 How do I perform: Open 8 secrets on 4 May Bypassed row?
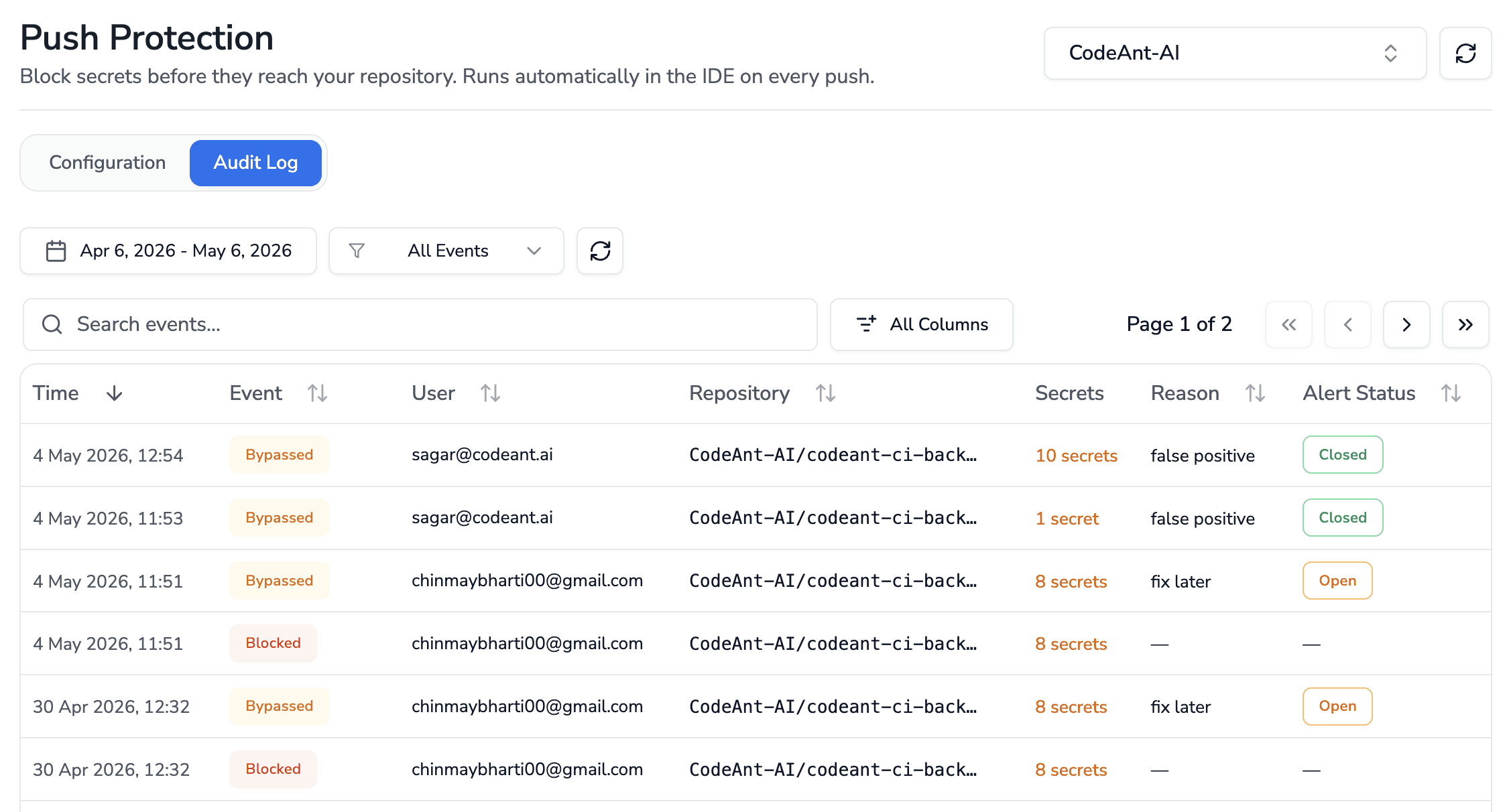tap(1071, 582)
